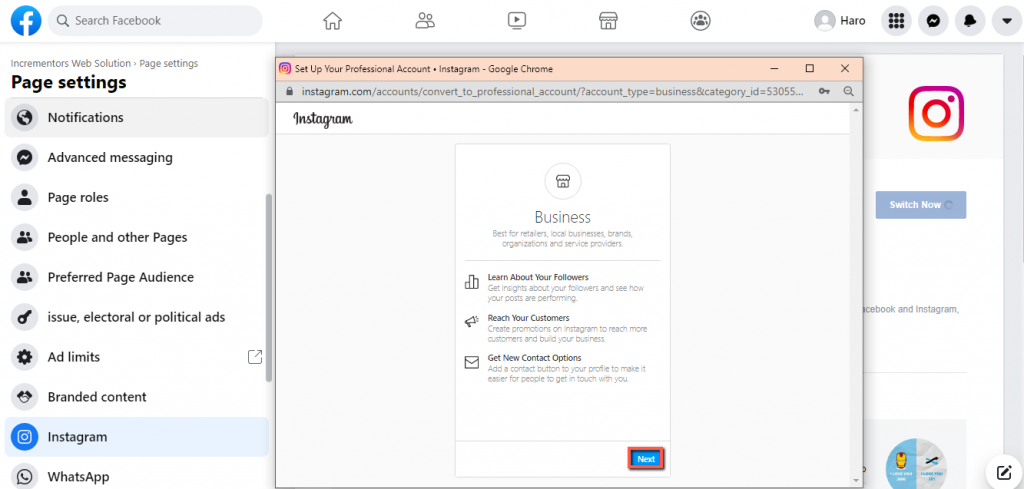Select People and other Pages
The width and height of the screenshot is (1024, 489).
[136, 237]
